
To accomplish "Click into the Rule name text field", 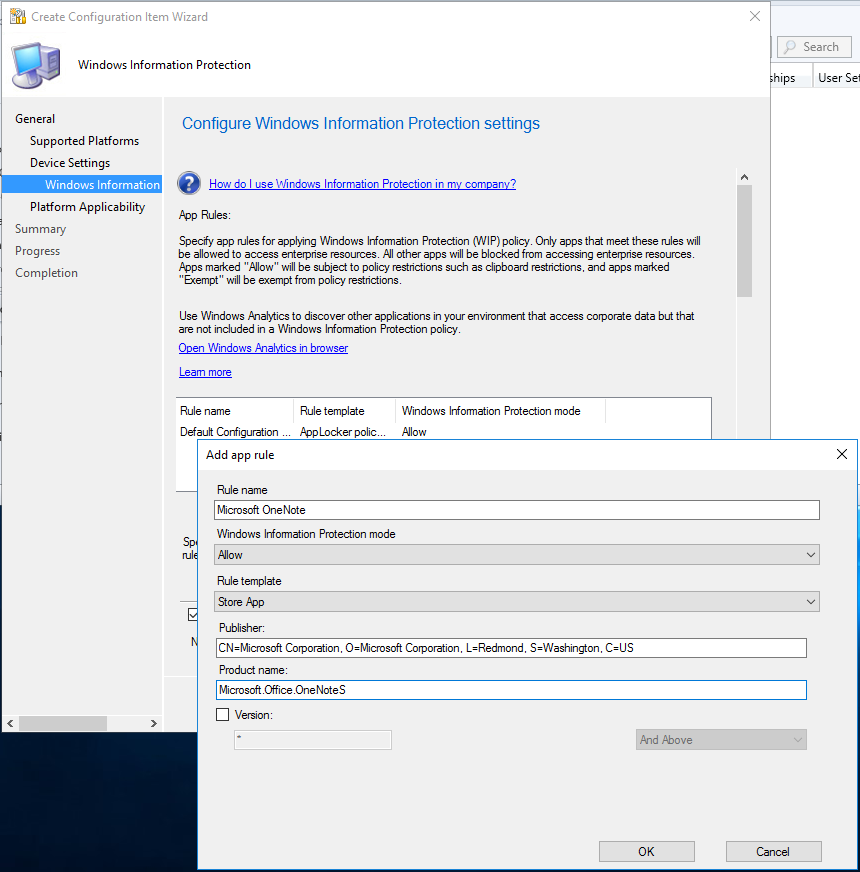I will [x=517, y=510].
